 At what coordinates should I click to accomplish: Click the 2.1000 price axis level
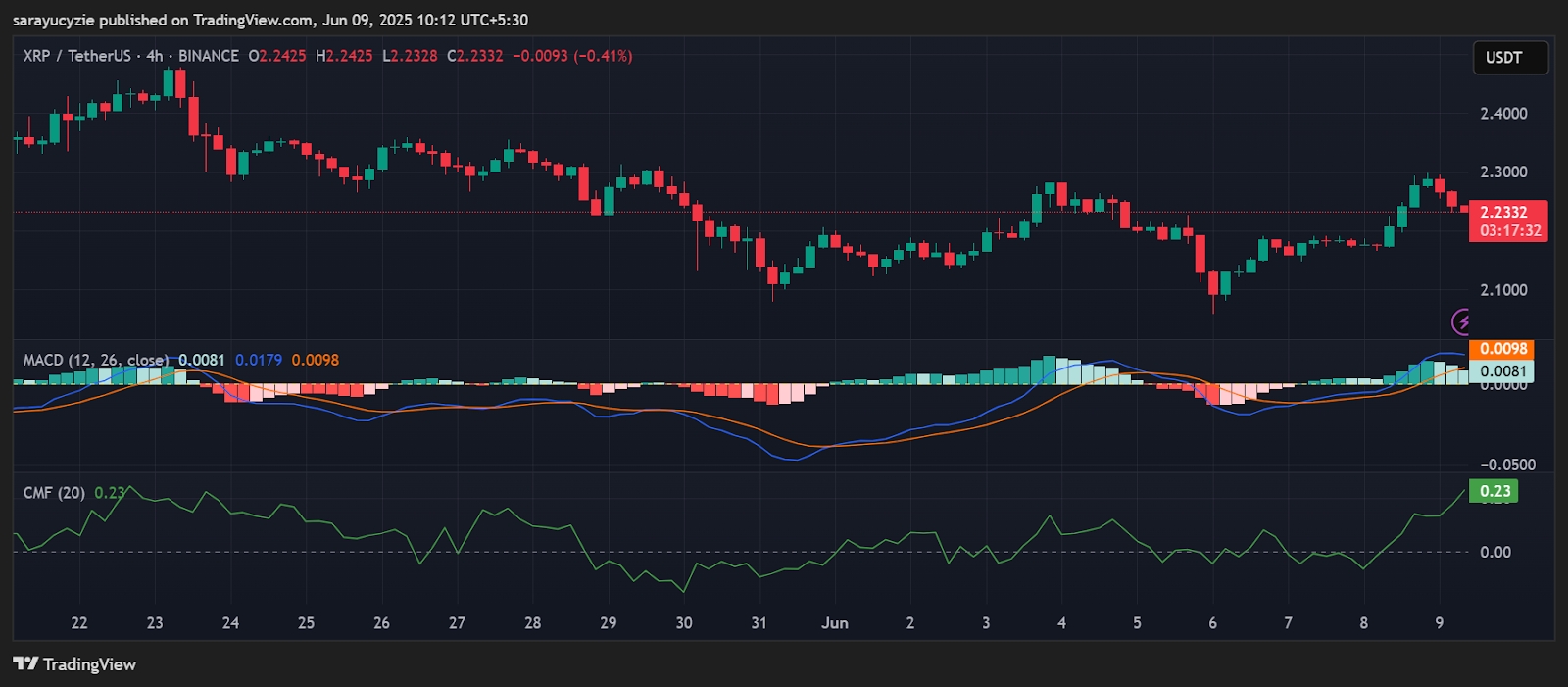tap(1503, 290)
